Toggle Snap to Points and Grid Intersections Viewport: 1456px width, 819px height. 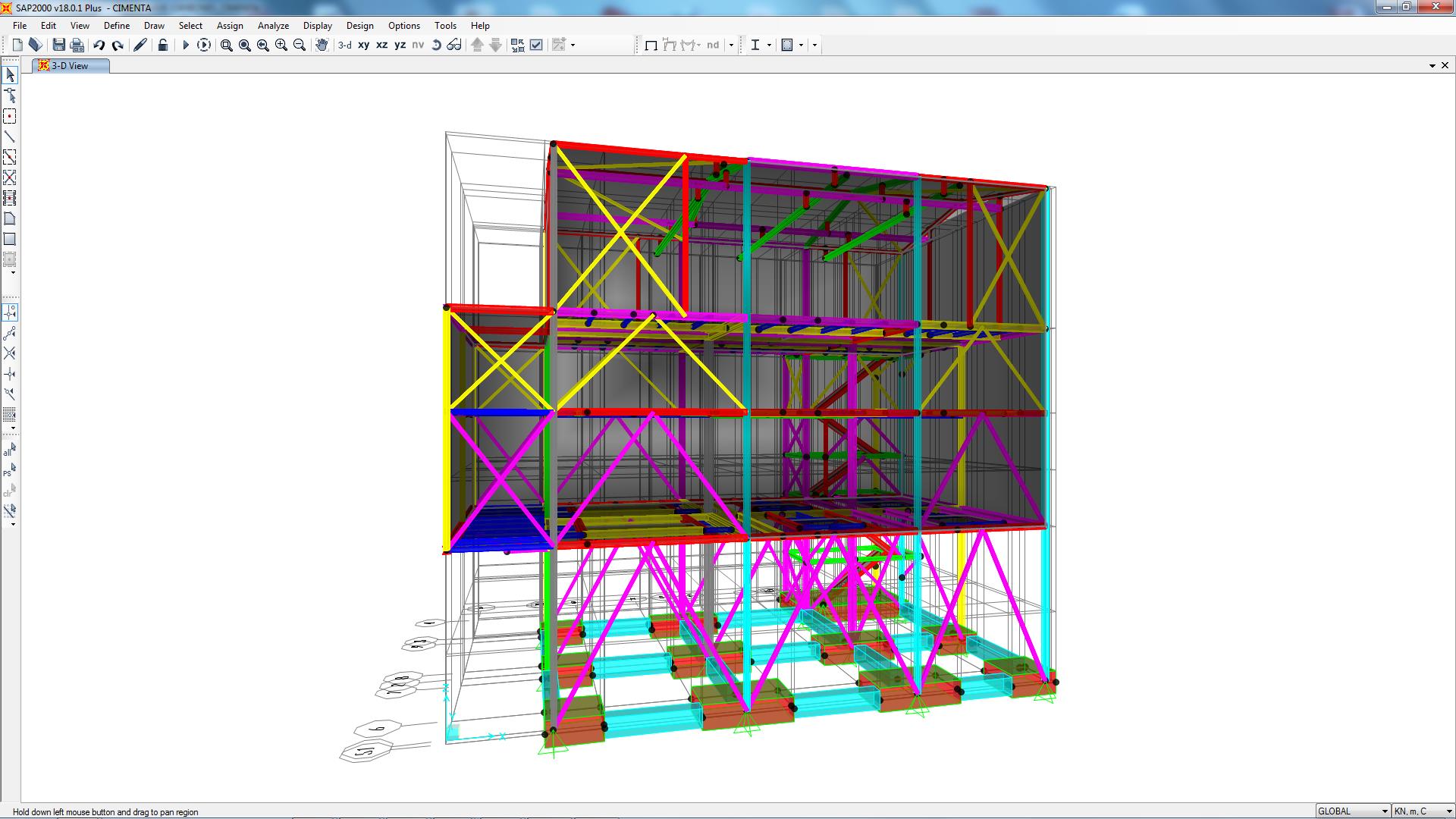pos(10,312)
